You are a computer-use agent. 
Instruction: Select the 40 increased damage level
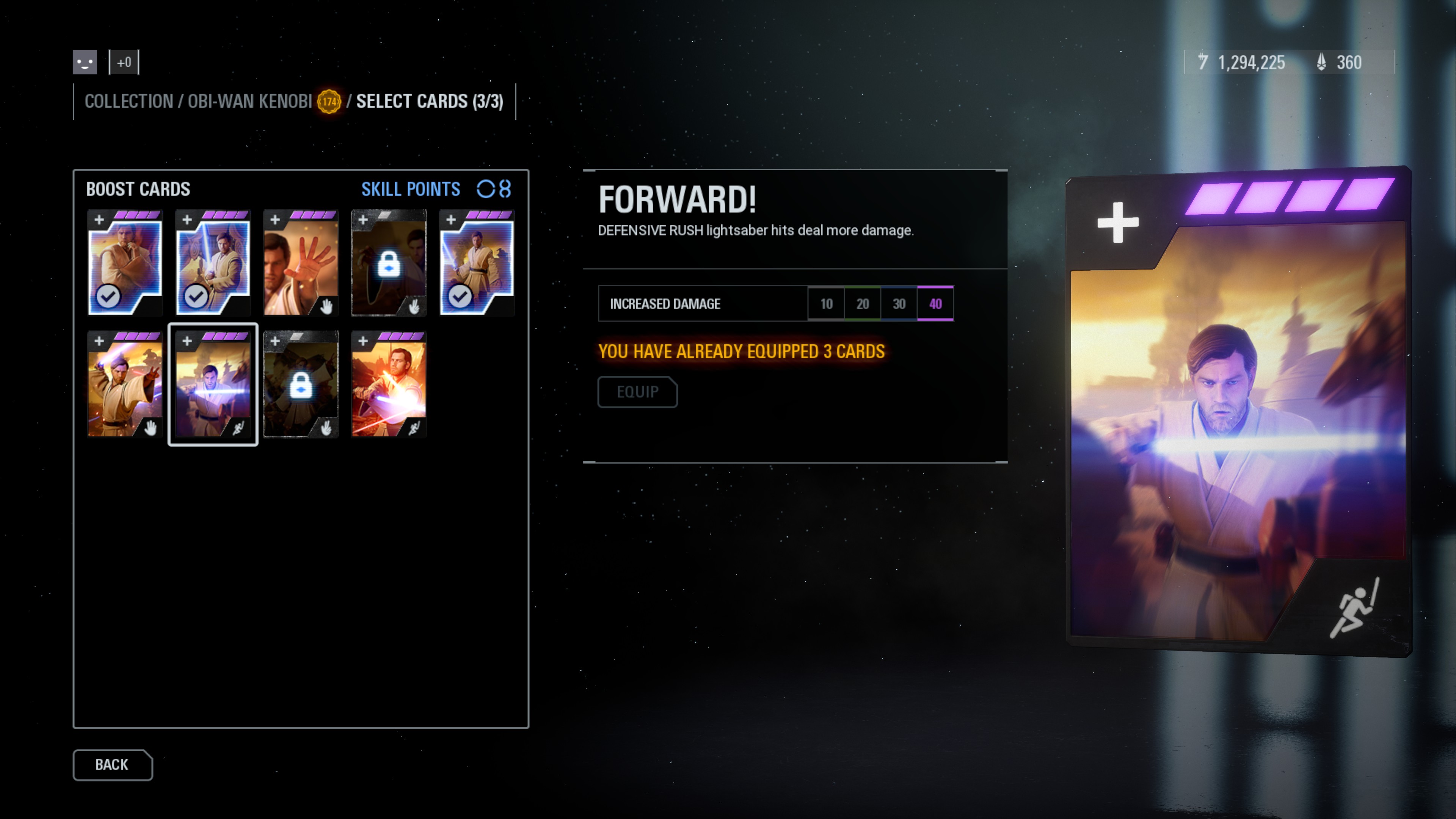point(935,303)
